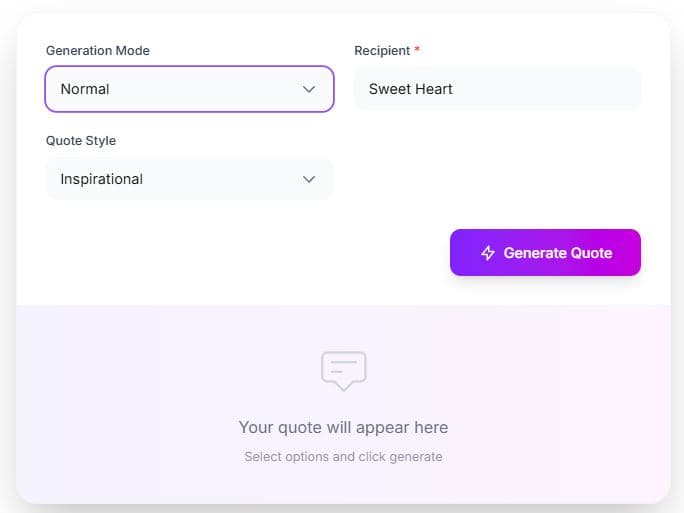Open the Generation Mode dropdown
This screenshot has width=684, height=513.
pyautogui.click(x=189, y=89)
